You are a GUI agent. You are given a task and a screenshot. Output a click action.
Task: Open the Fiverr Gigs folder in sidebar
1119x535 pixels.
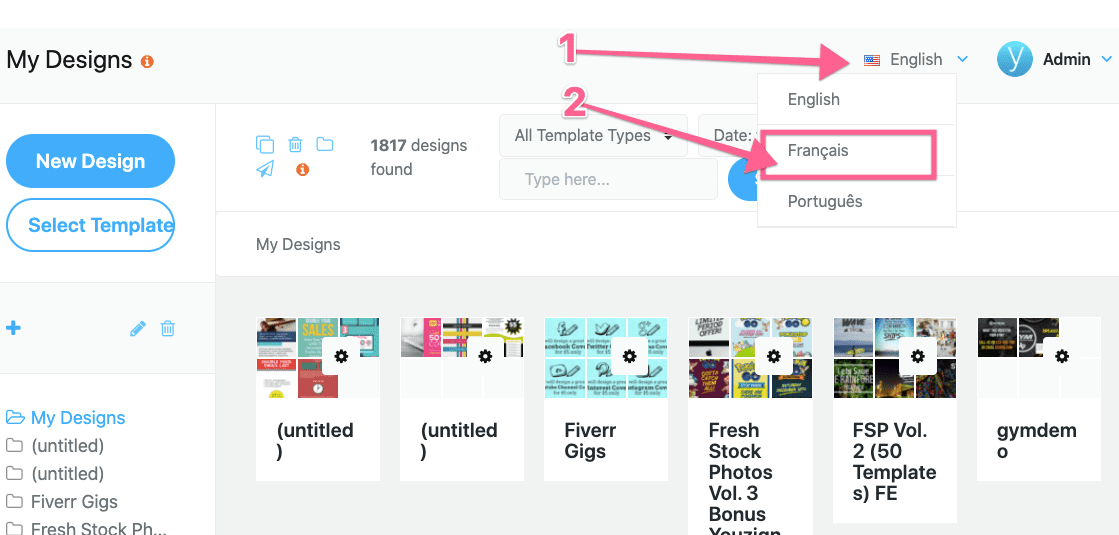point(74,501)
